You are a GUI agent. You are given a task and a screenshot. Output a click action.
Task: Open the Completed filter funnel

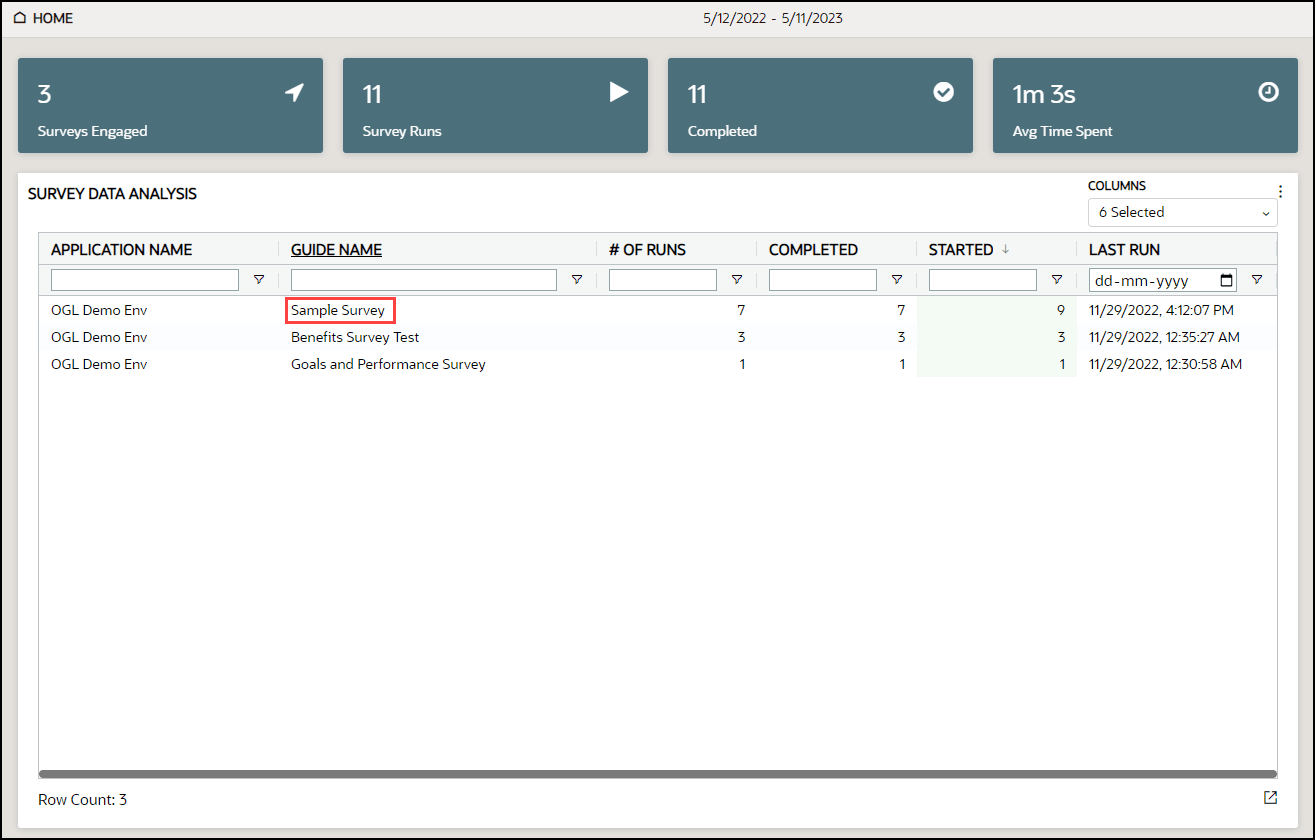(x=897, y=280)
